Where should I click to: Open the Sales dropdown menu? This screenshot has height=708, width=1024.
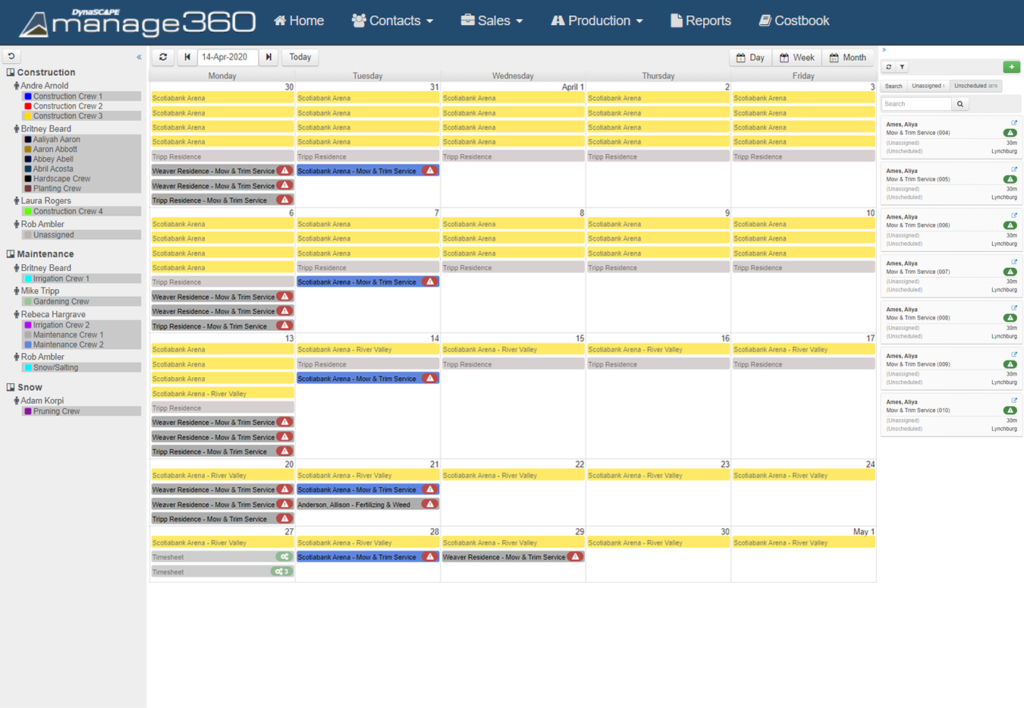click(x=491, y=19)
